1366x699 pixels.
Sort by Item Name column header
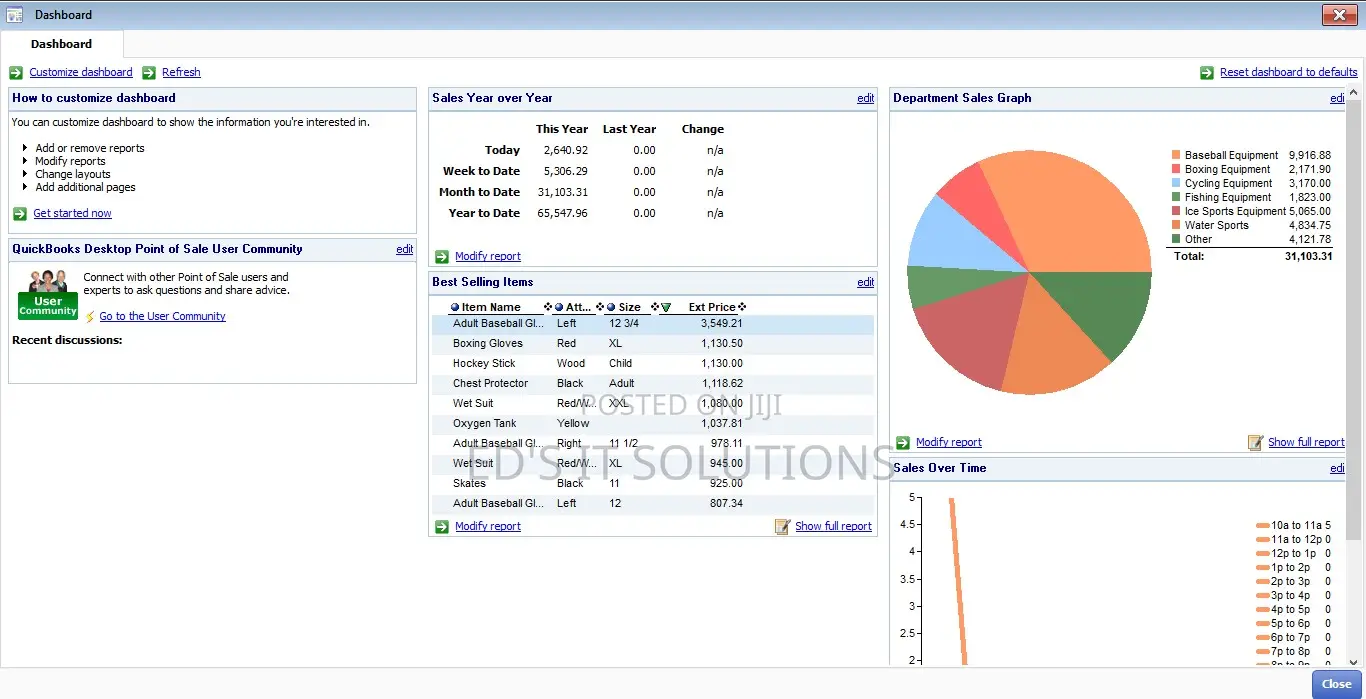pos(491,307)
